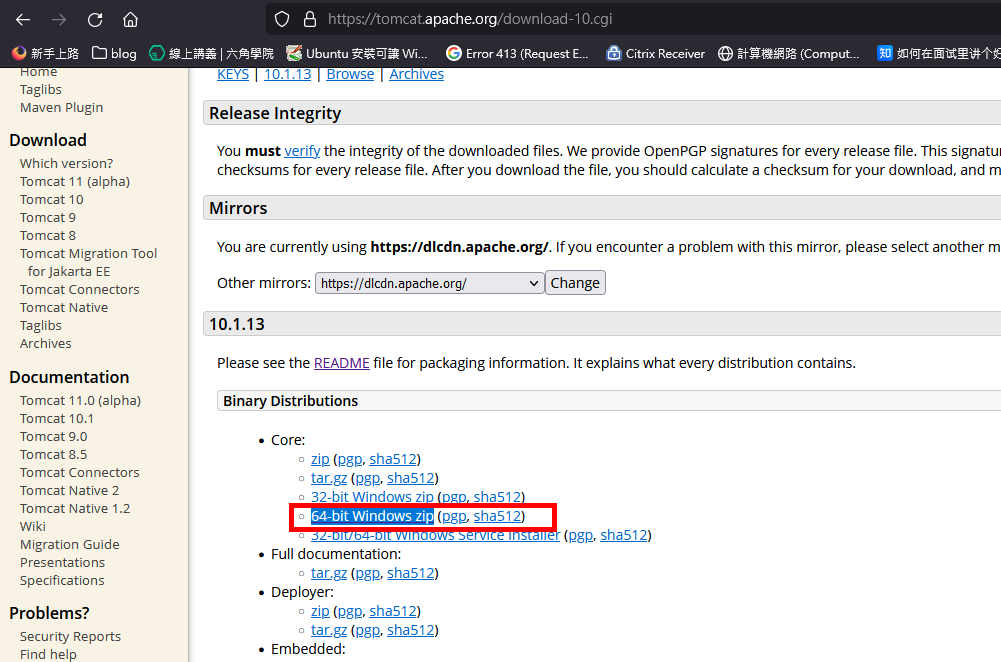Open the 如何在面试里讲 Zhihu bookmark
Viewport: 1001px width, 662px height.
coord(938,54)
